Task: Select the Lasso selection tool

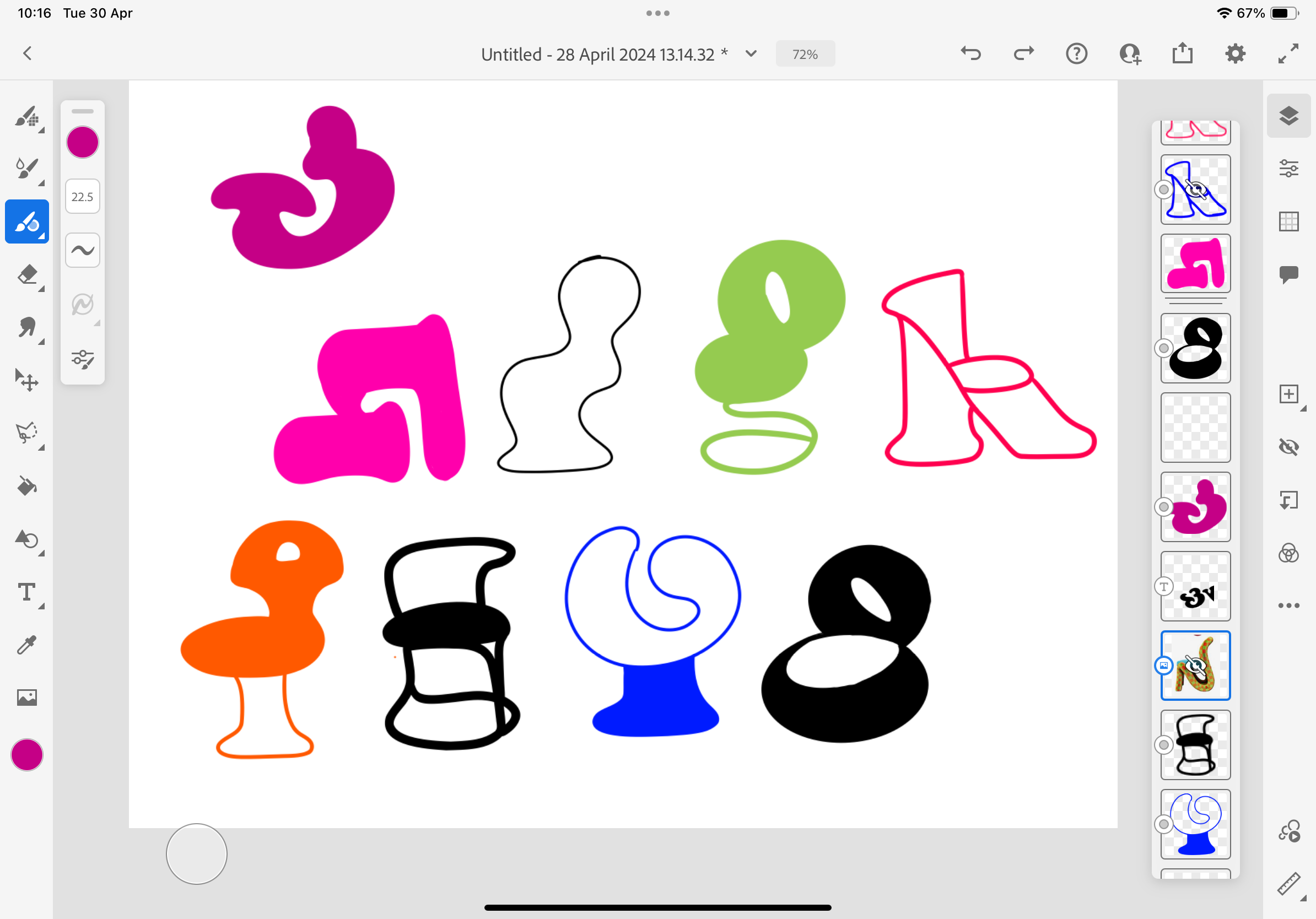Action: [x=27, y=433]
